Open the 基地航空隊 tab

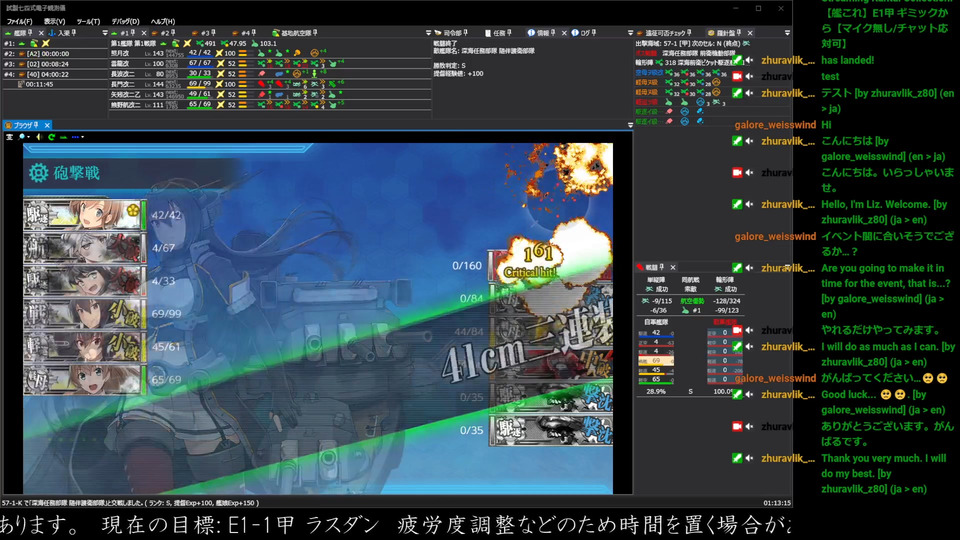coord(295,33)
